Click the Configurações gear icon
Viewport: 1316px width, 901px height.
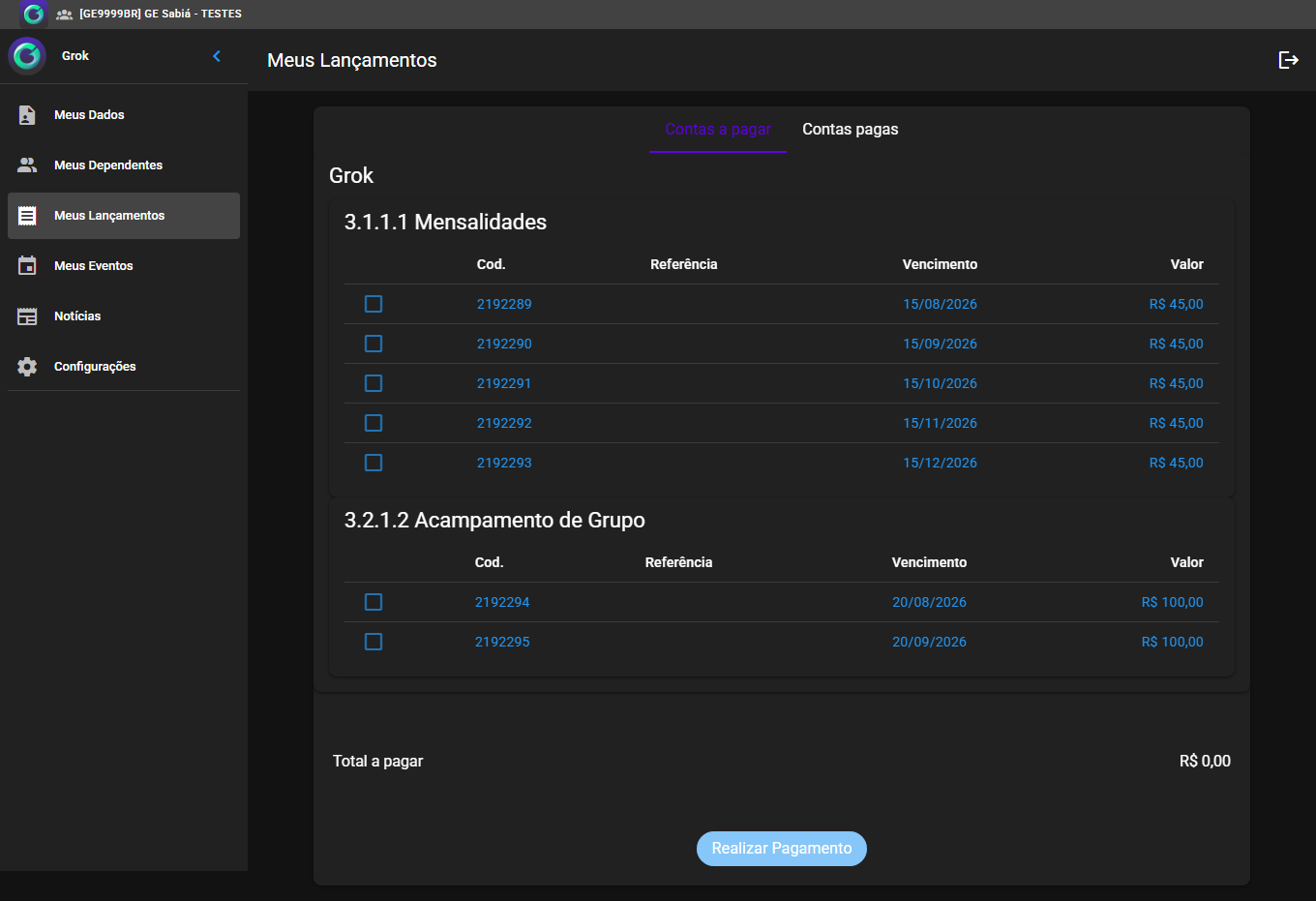point(27,367)
